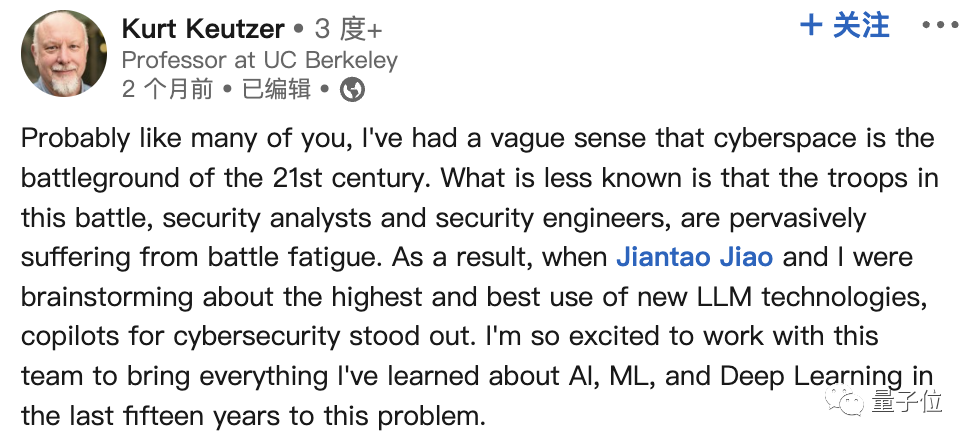Click the plus icon beside 关注
Image resolution: width=974 pixels, height=444 pixels.
click(x=811, y=25)
